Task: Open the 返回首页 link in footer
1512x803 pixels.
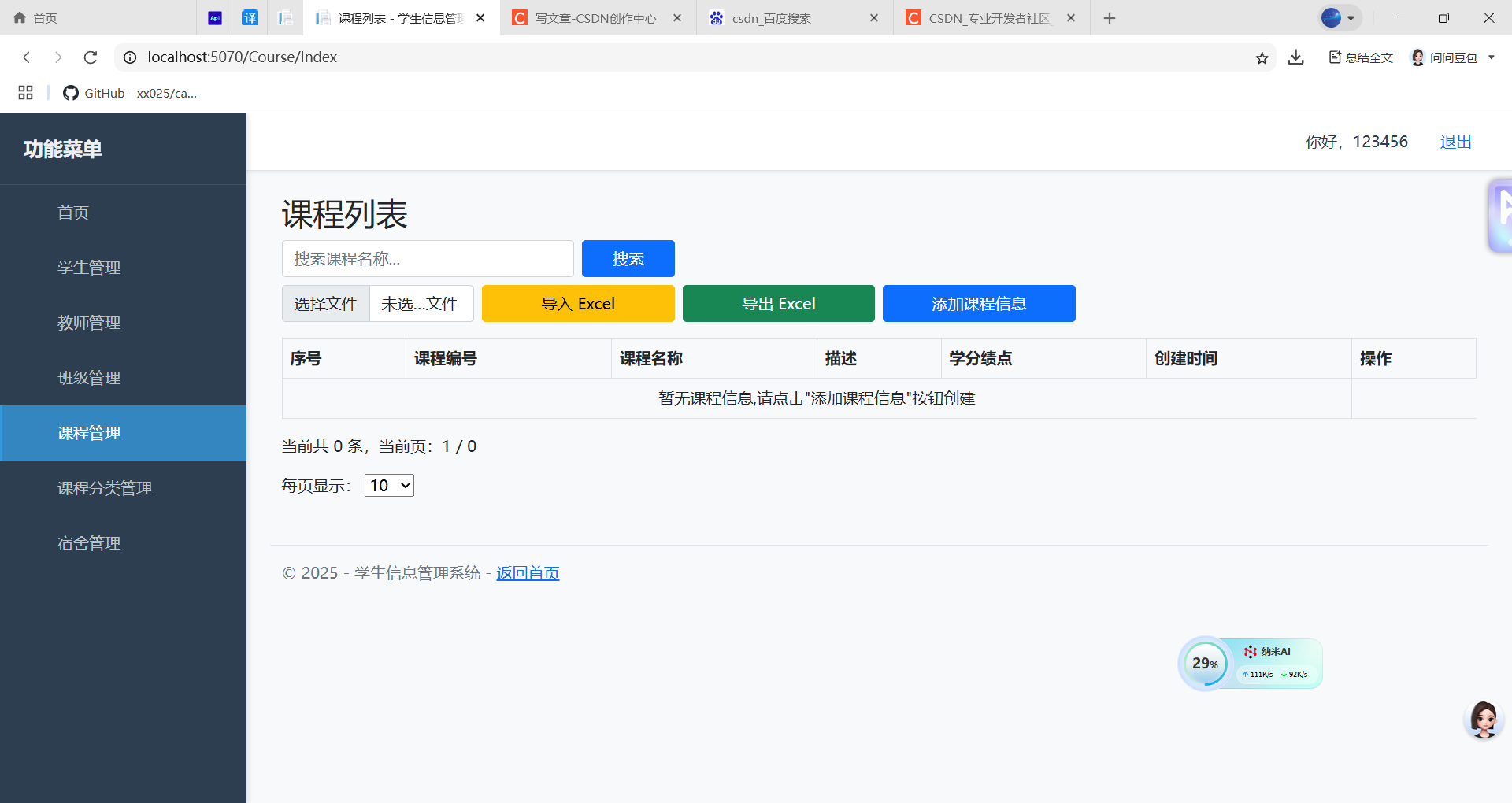Action: [527, 572]
